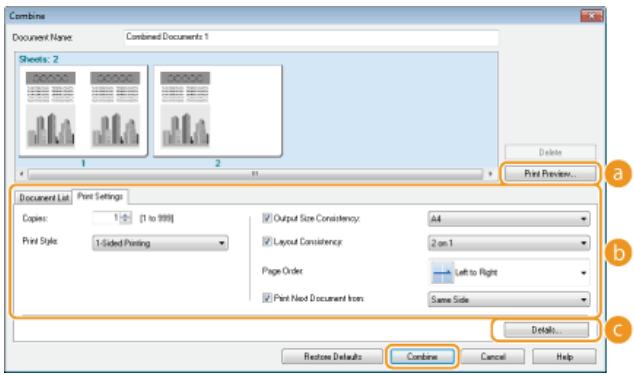Click the Document Name input field

(311, 37)
